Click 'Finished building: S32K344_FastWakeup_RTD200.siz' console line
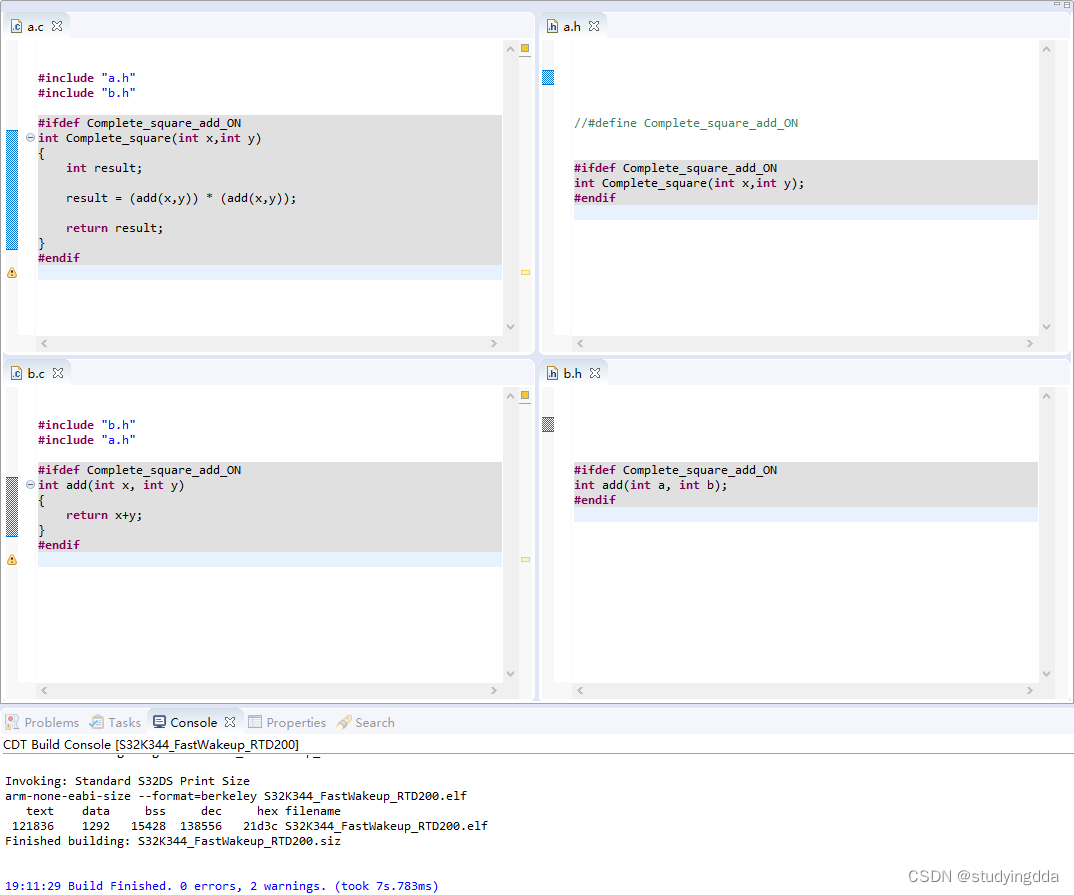Image resolution: width=1074 pixels, height=895 pixels. [x=173, y=841]
